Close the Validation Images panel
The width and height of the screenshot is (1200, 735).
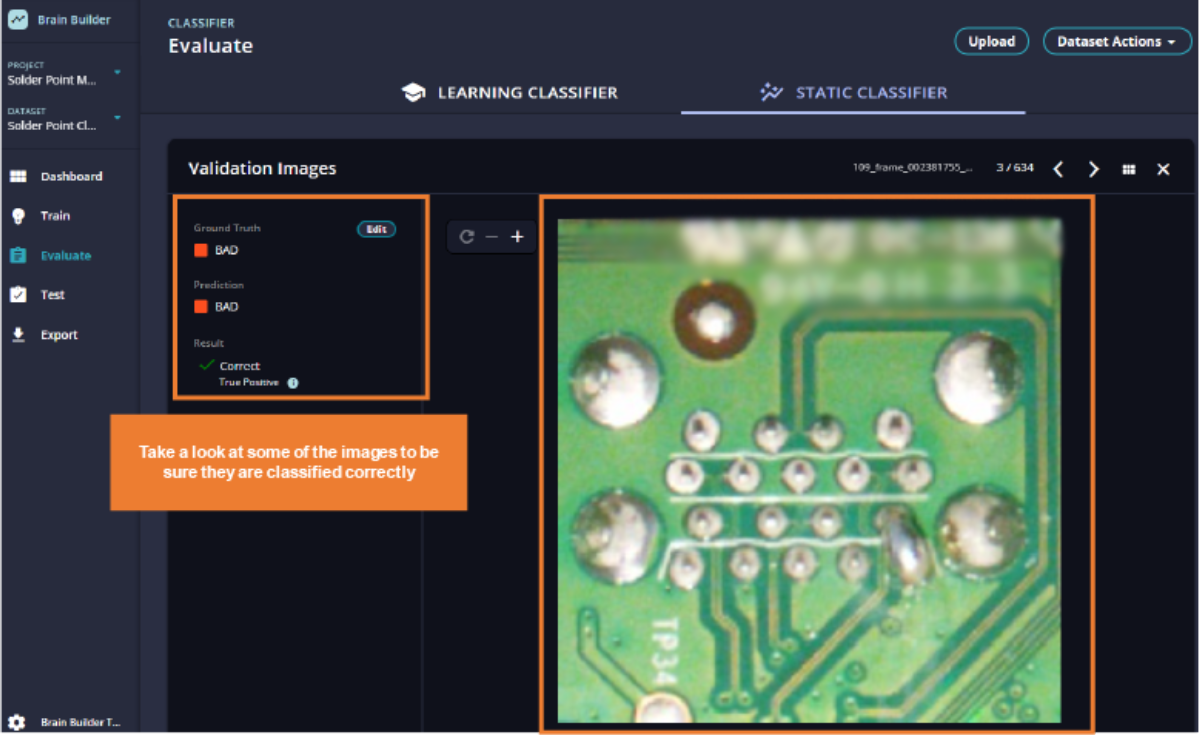pyautogui.click(x=1163, y=169)
